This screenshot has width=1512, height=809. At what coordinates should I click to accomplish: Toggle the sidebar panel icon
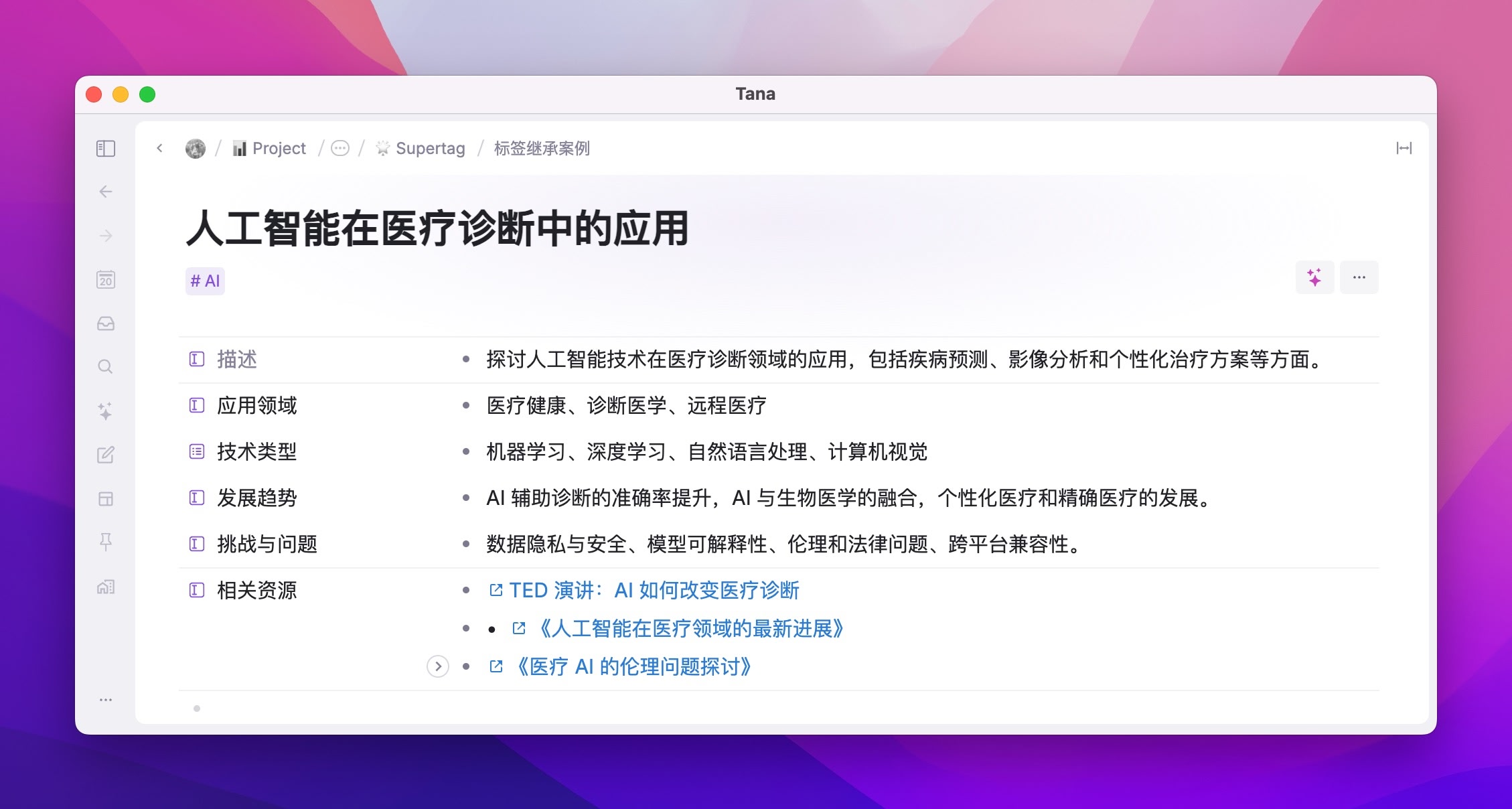click(106, 148)
